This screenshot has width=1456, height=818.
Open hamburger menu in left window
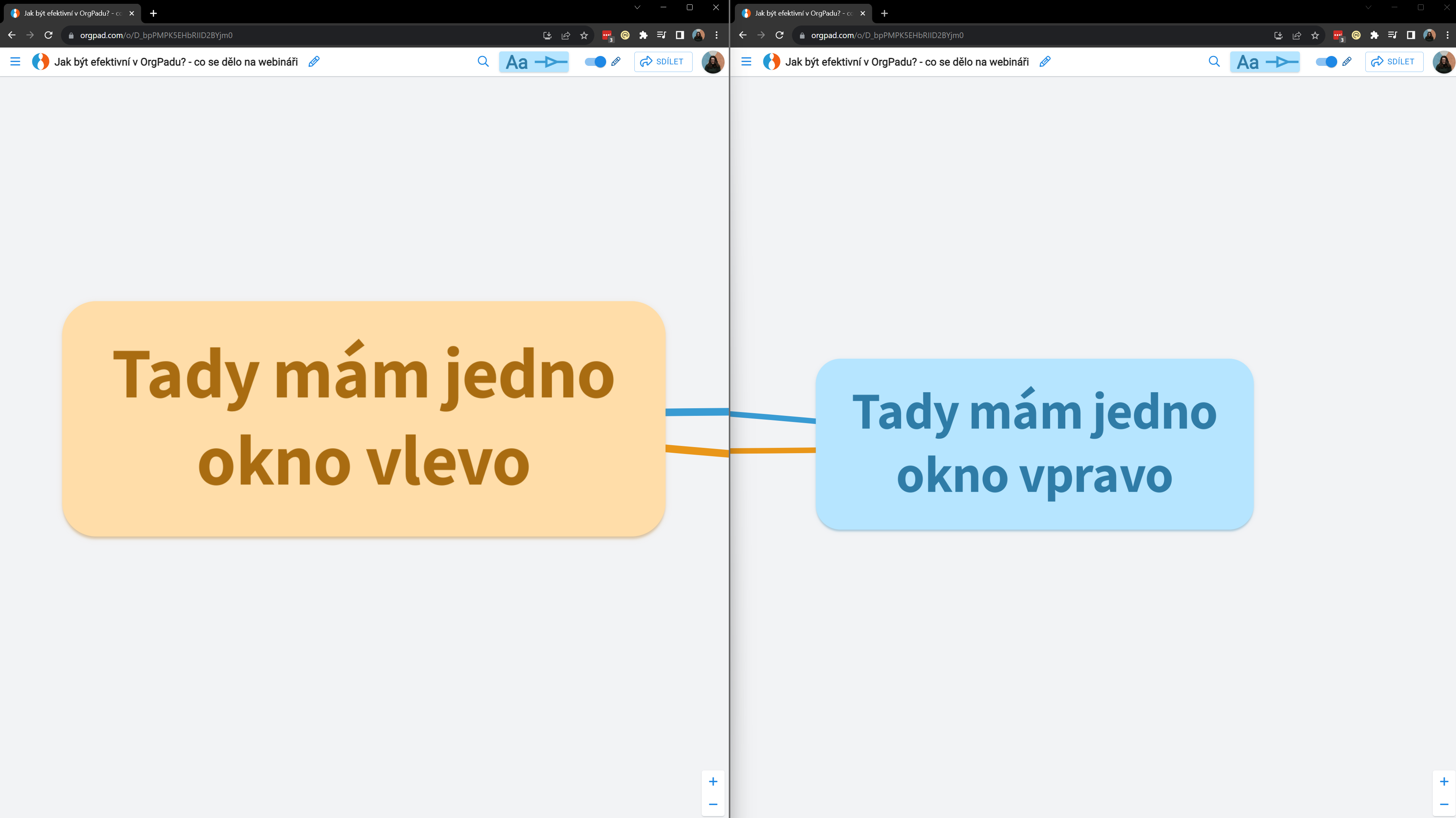point(15,62)
